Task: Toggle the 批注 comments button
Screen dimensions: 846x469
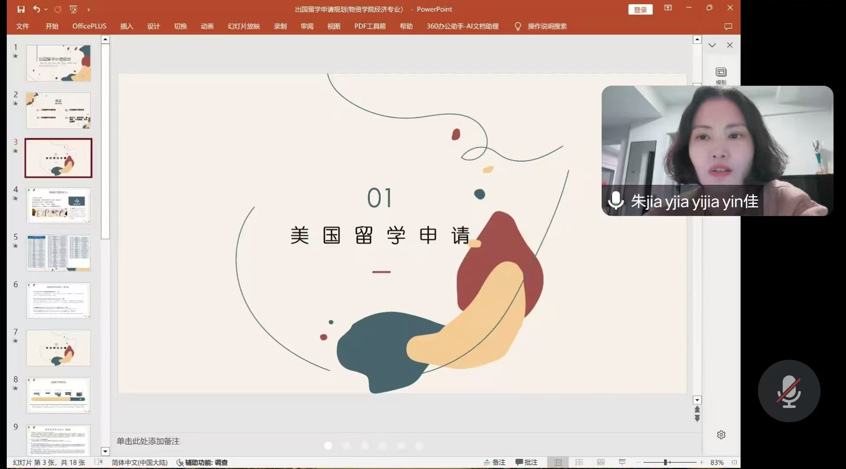Action: coord(526,463)
